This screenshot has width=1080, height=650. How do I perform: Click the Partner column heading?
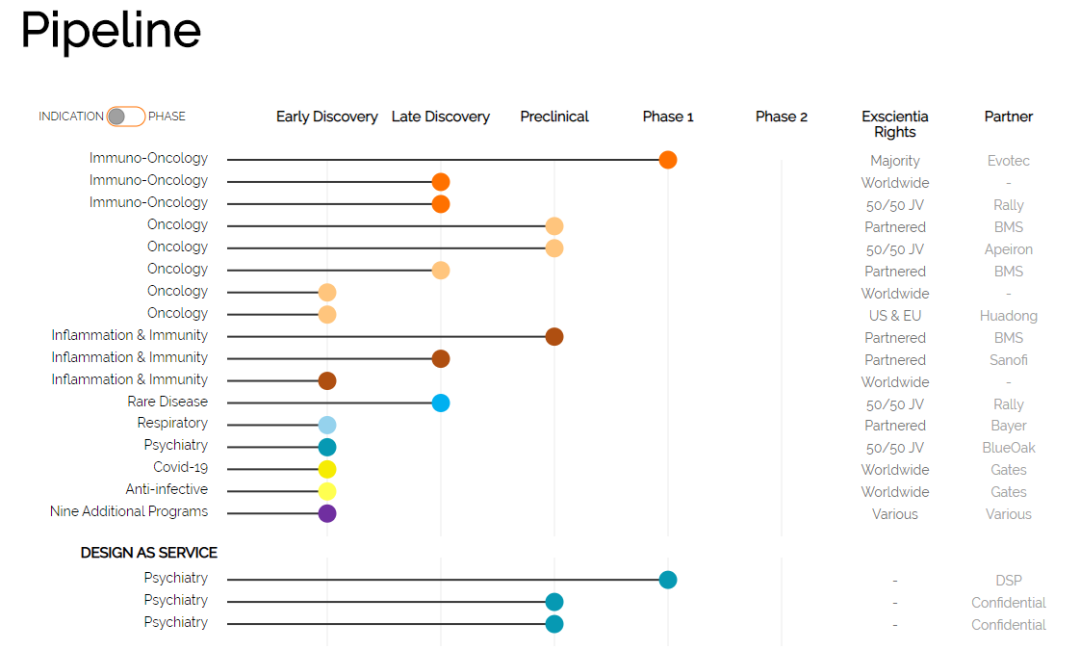click(x=1008, y=117)
